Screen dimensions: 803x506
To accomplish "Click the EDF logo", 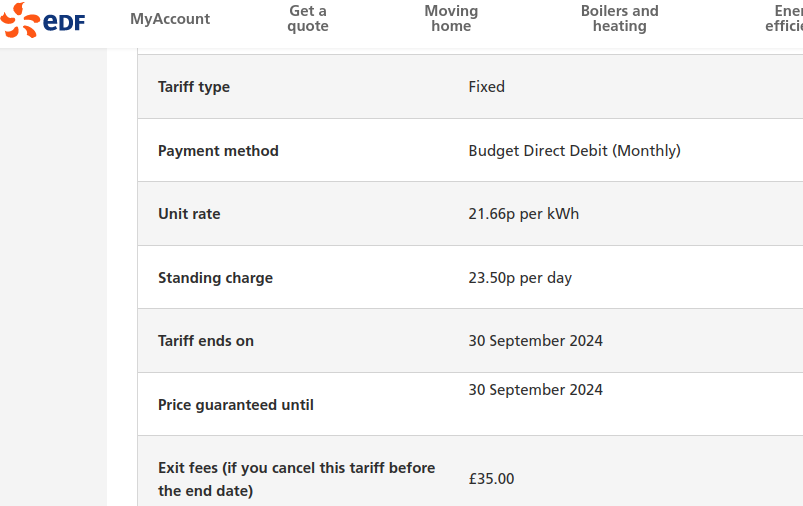I will (x=44, y=20).
